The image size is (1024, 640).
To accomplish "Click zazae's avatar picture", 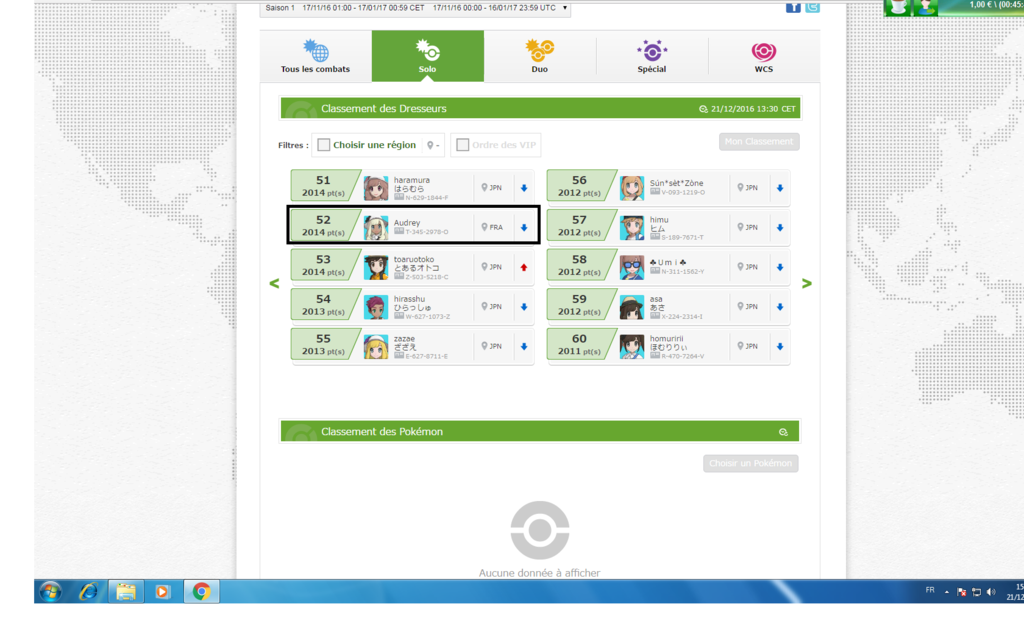I will pyautogui.click(x=376, y=347).
